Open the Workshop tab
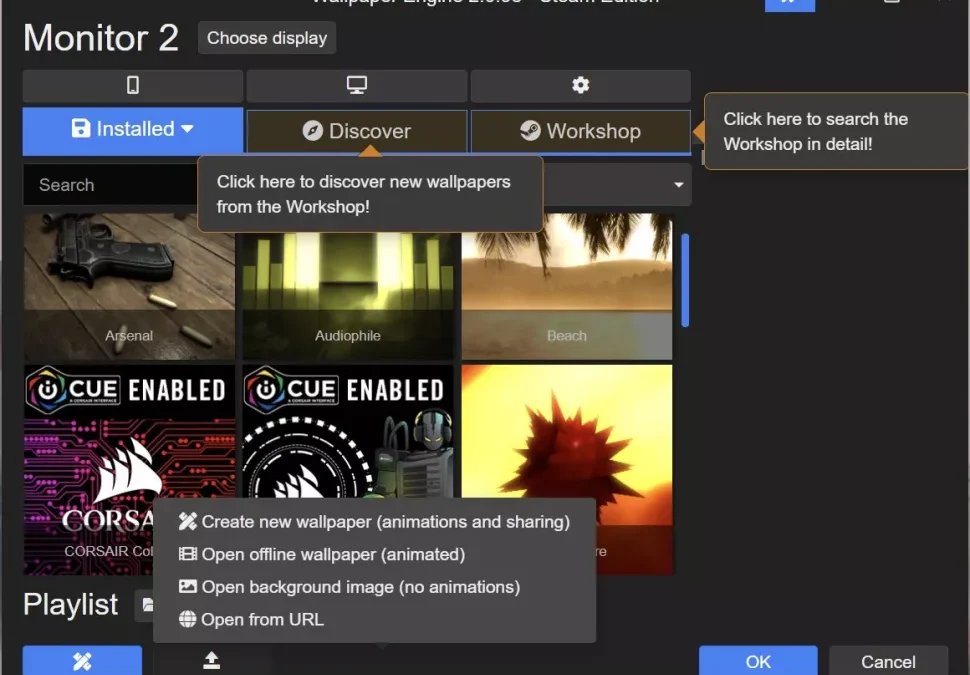 (580, 131)
